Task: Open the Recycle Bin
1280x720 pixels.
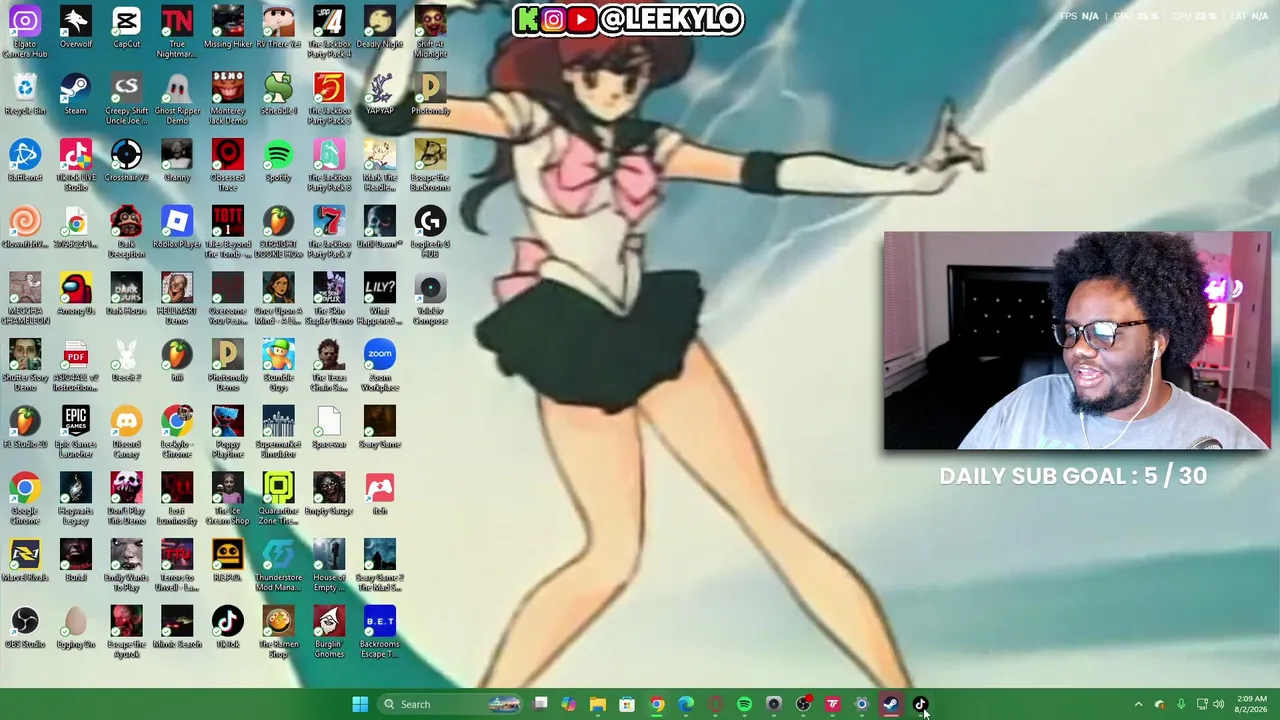Action: click(25, 95)
